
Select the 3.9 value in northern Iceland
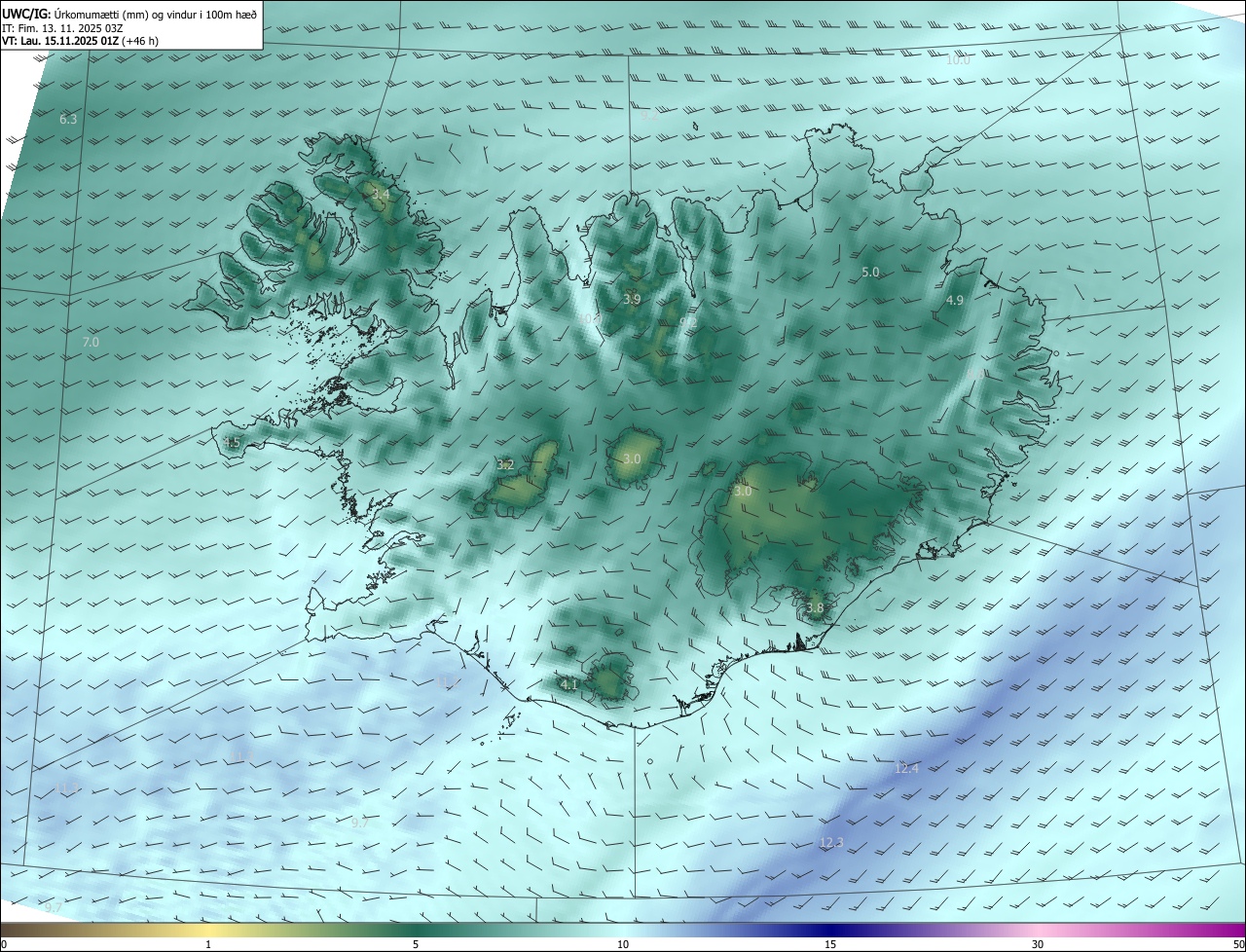click(632, 299)
